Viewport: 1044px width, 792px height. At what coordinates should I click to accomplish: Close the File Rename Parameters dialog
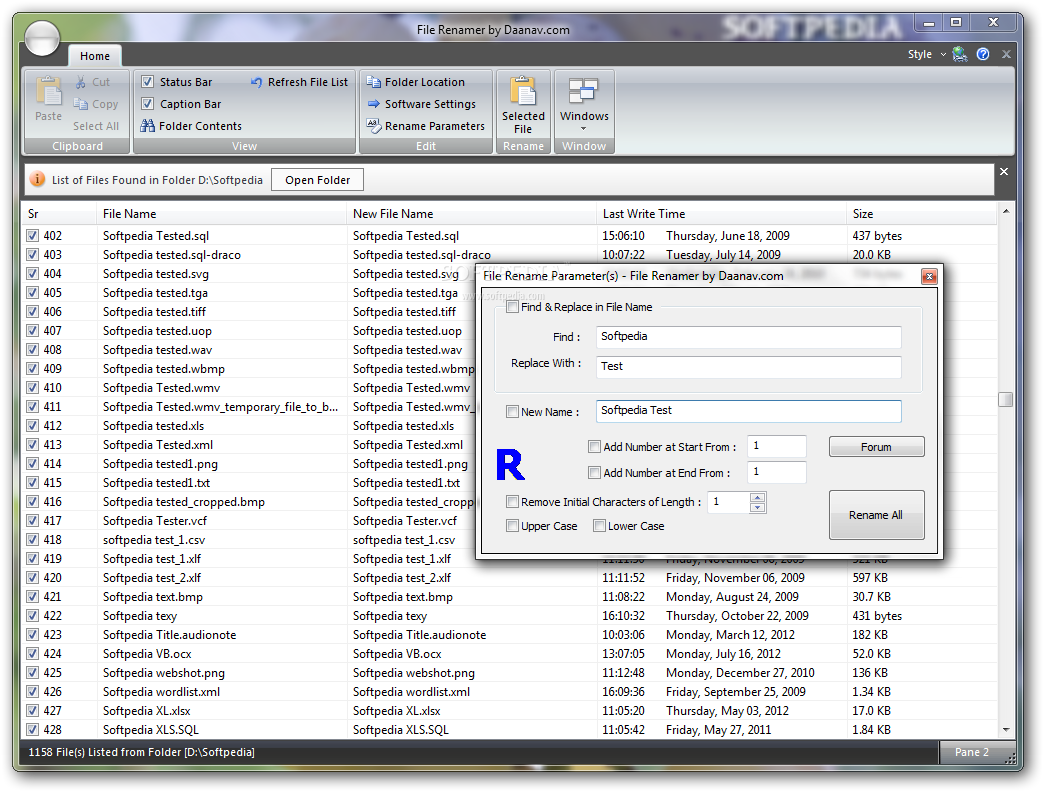pos(929,276)
